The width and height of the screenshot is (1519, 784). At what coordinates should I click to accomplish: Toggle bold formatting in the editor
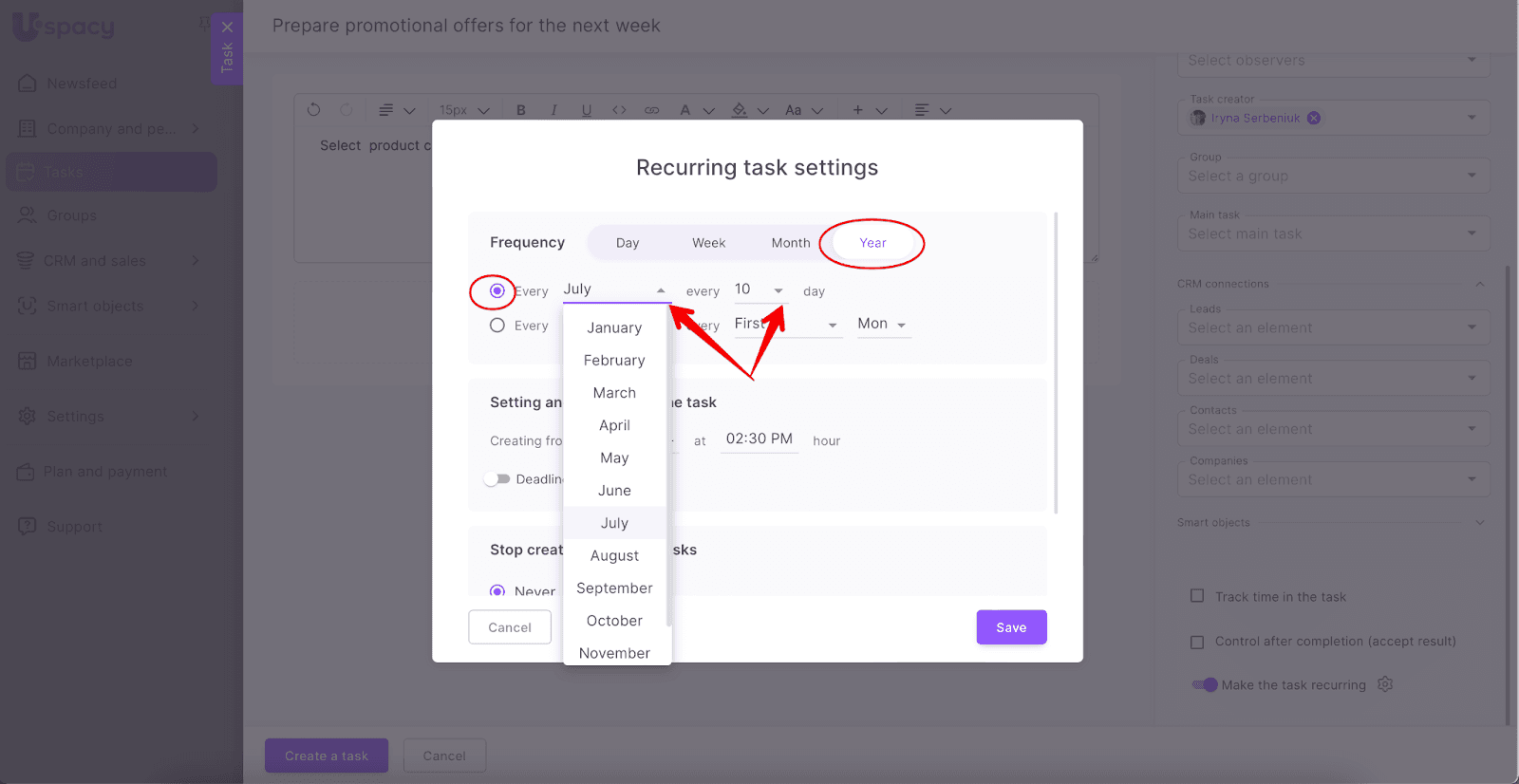521,110
